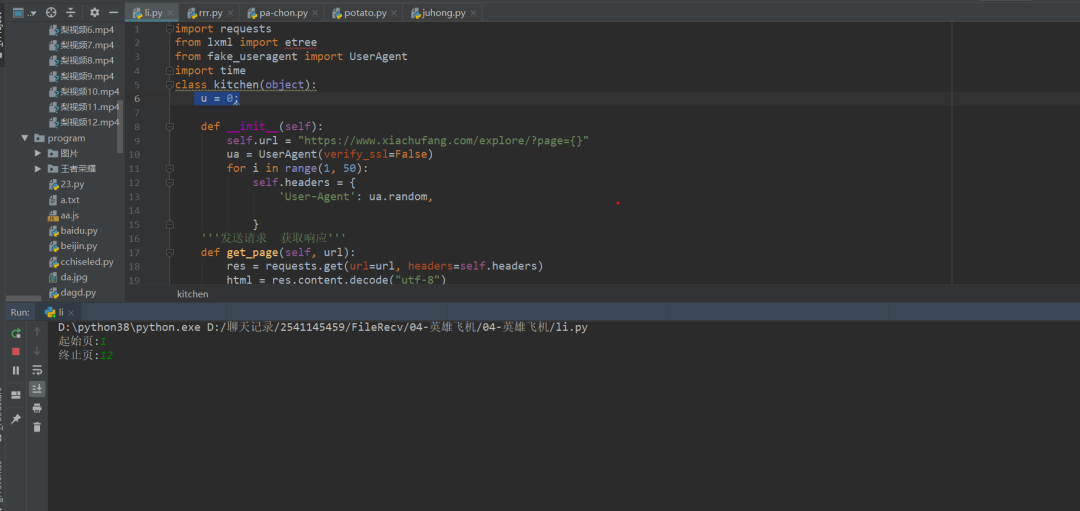Open project panel settings gear
This screenshot has height=511, width=1080.
coord(94,12)
